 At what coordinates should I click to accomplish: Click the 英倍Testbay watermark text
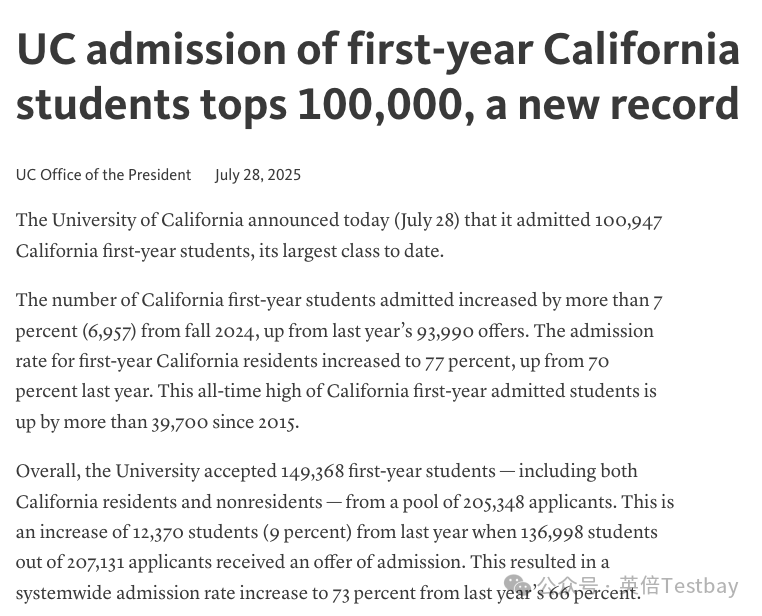[678, 586]
